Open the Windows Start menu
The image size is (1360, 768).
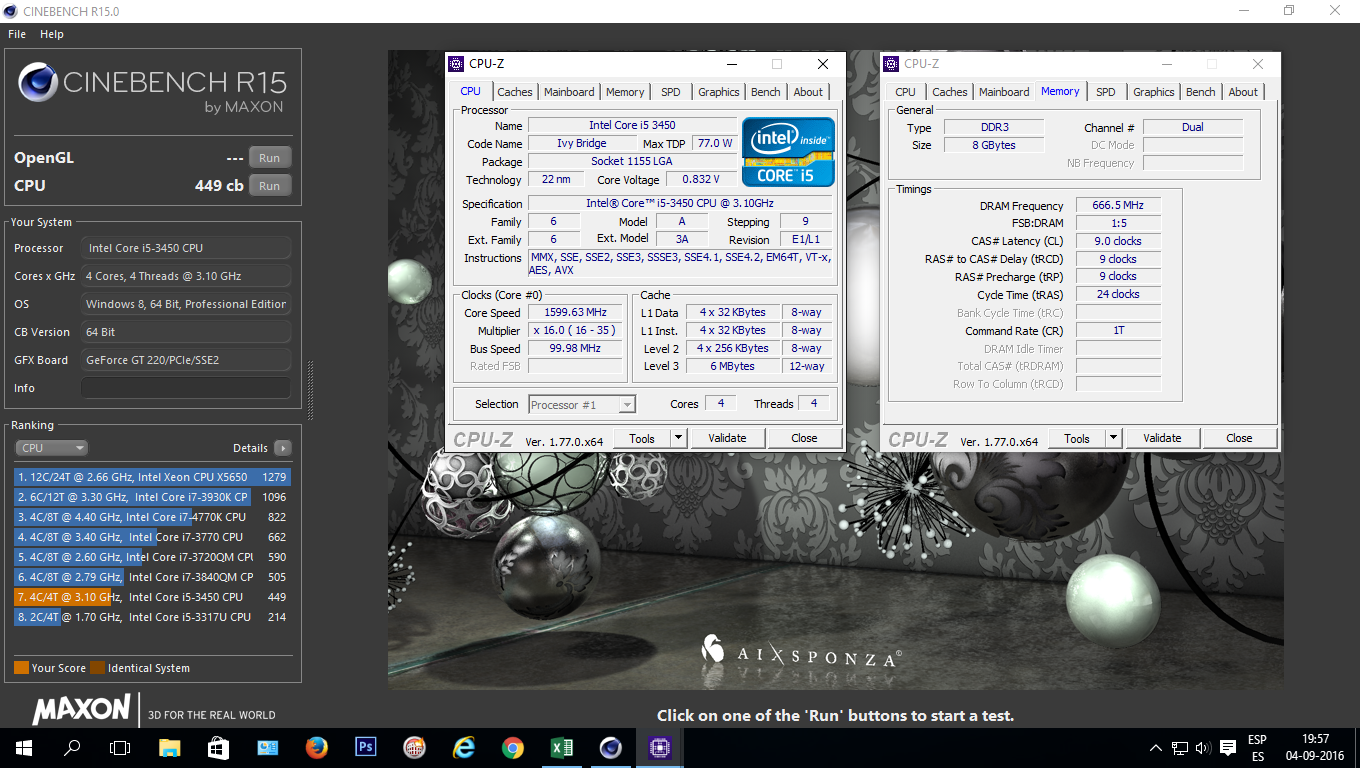24,748
